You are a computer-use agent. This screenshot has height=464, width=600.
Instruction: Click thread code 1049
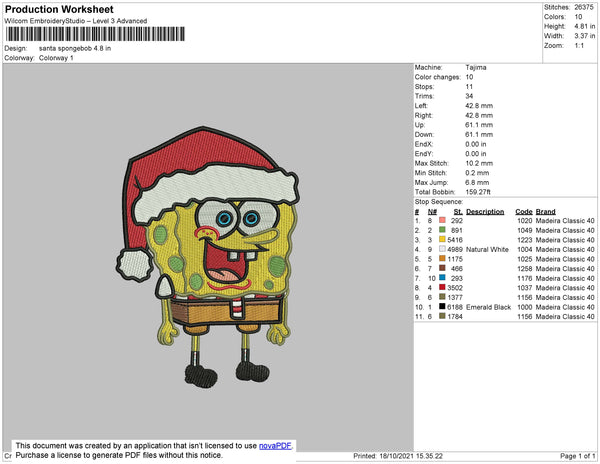tap(525, 230)
